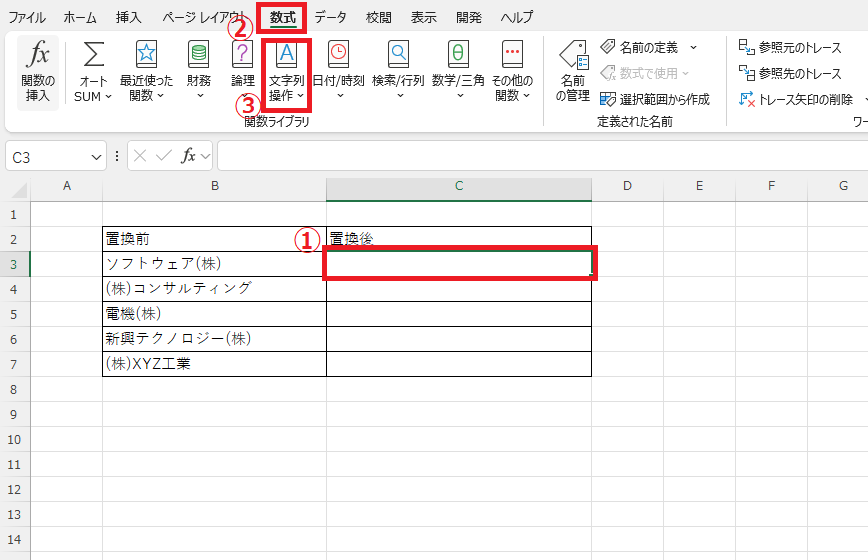The image size is (868, 560).
Task: Select cell (株)コンサルティング
Action: (215, 289)
